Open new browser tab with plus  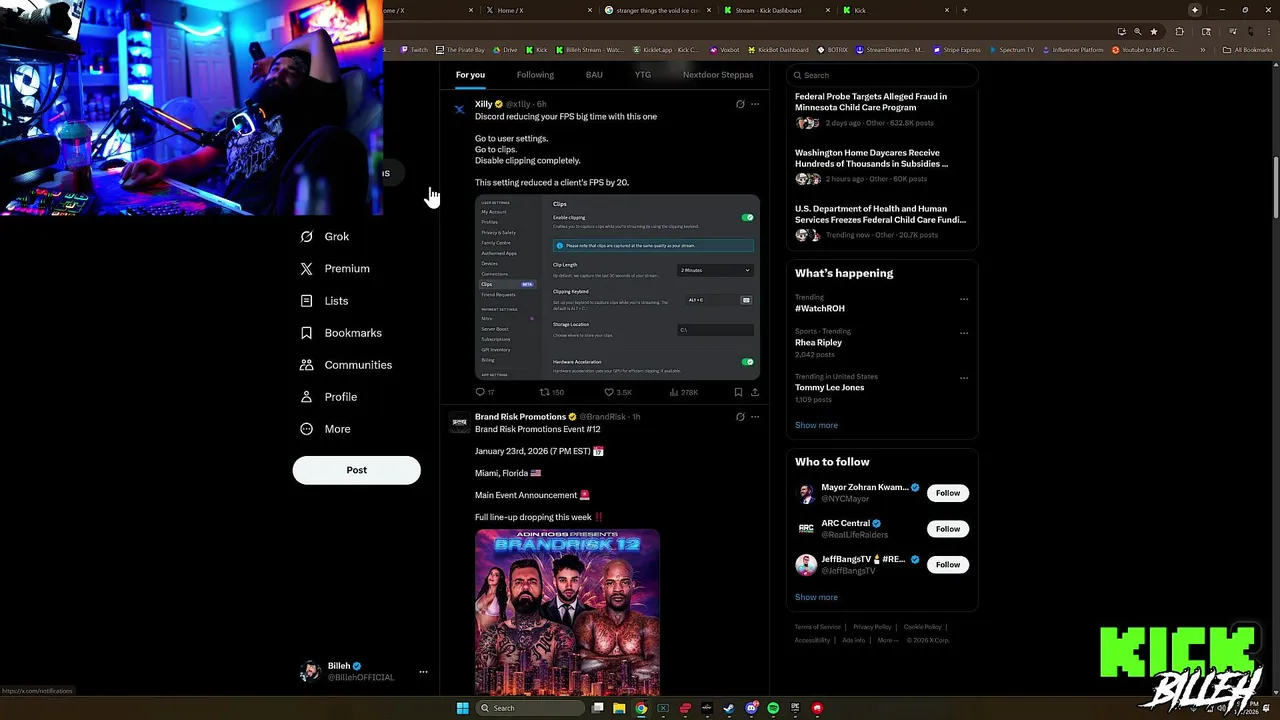point(964,10)
